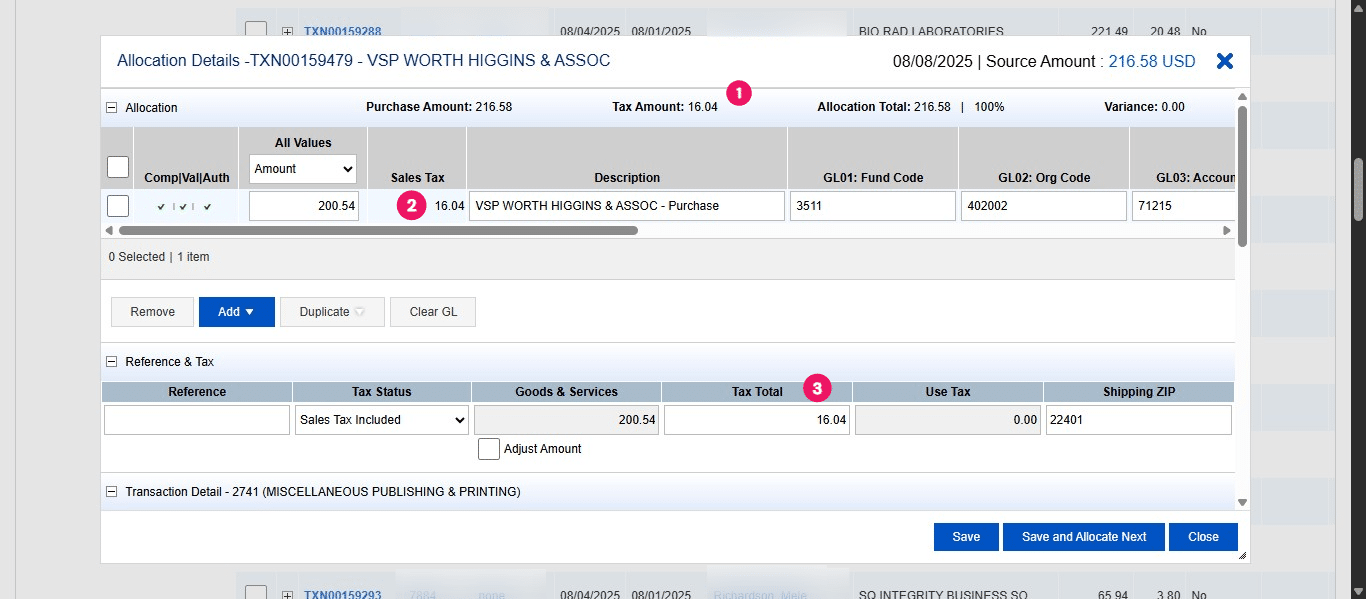This screenshot has width=1366, height=599.
Task: Open the Amount dropdown under All Values
Action: pos(302,169)
